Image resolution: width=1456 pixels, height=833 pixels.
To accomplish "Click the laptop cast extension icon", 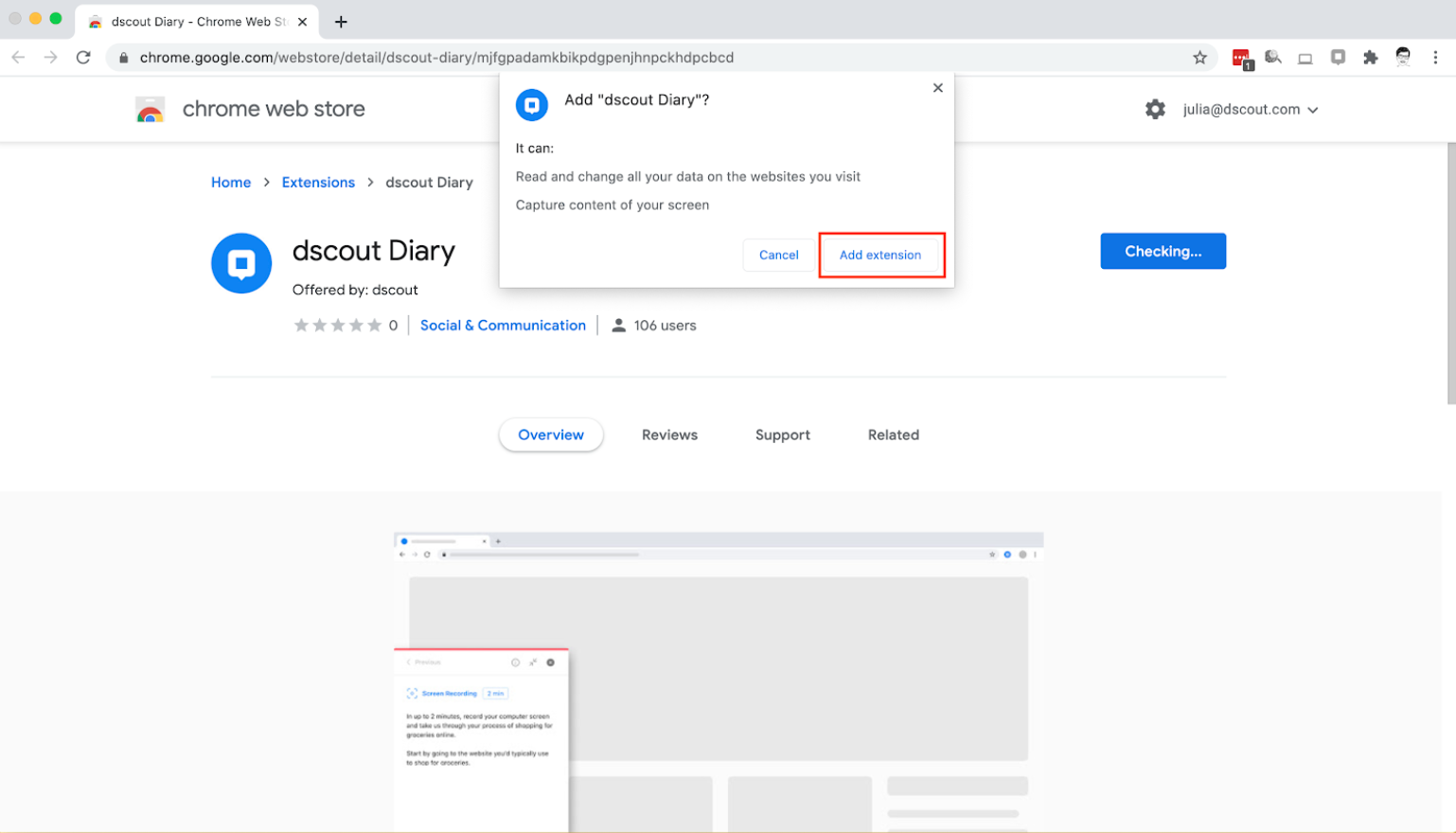I will [x=1305, y=59].
